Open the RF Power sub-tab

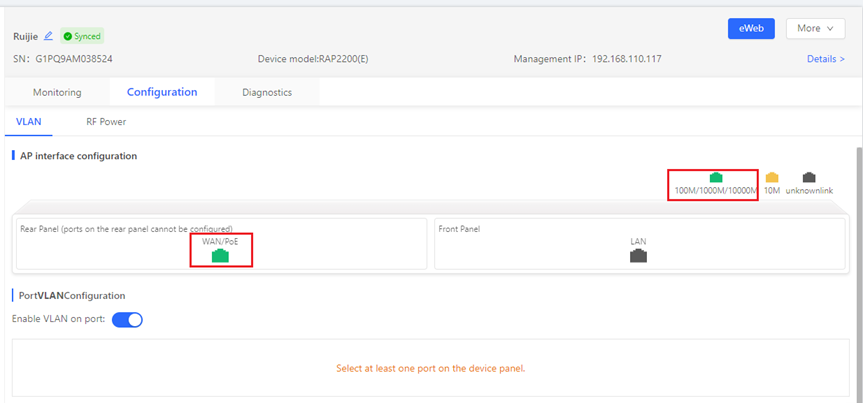coord(106,122)
